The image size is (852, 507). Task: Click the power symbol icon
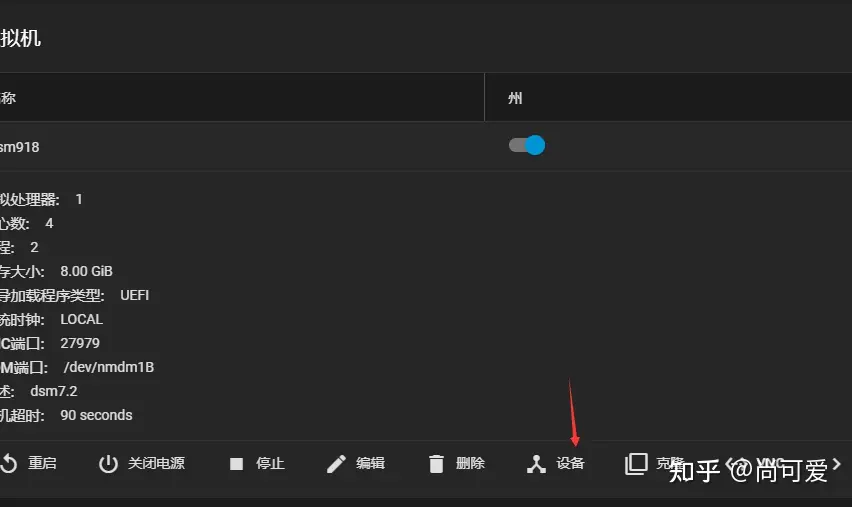pos(108,464)
